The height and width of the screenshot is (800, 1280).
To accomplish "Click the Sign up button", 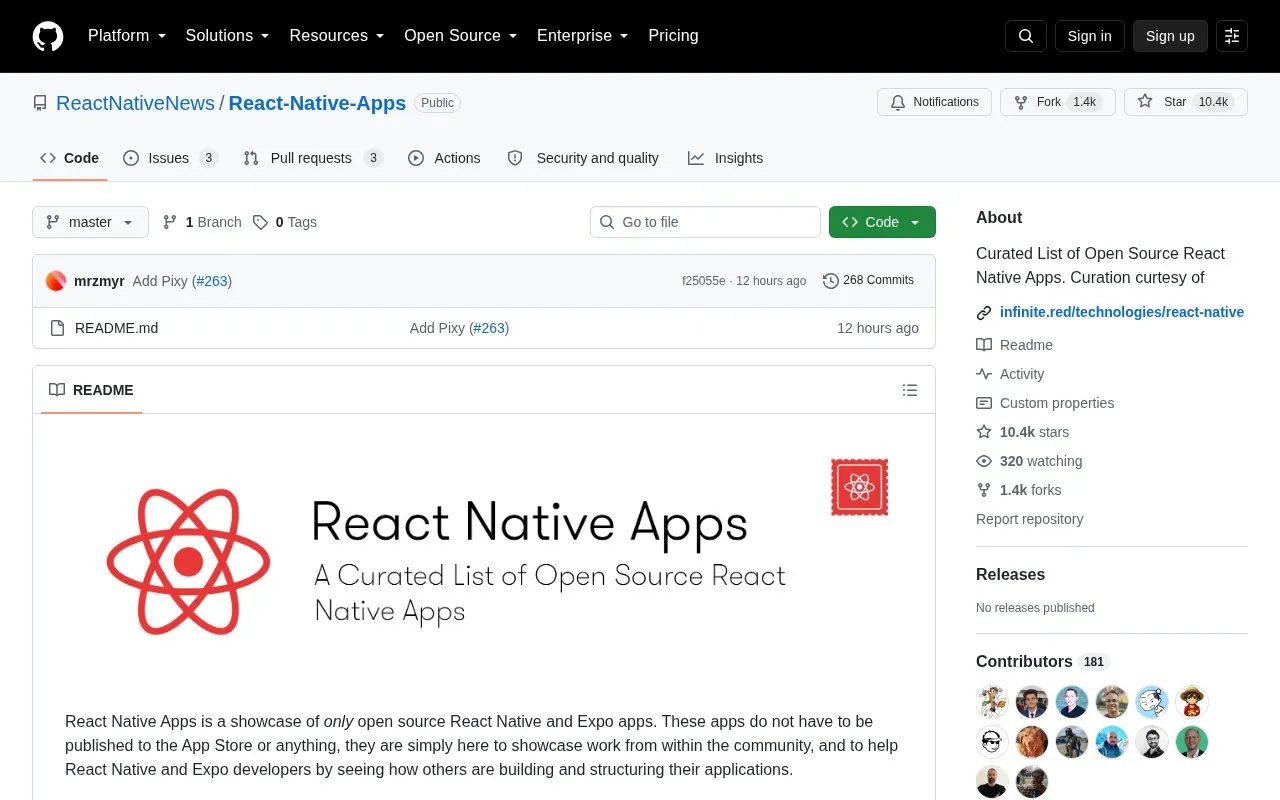I will point(1170,36).
